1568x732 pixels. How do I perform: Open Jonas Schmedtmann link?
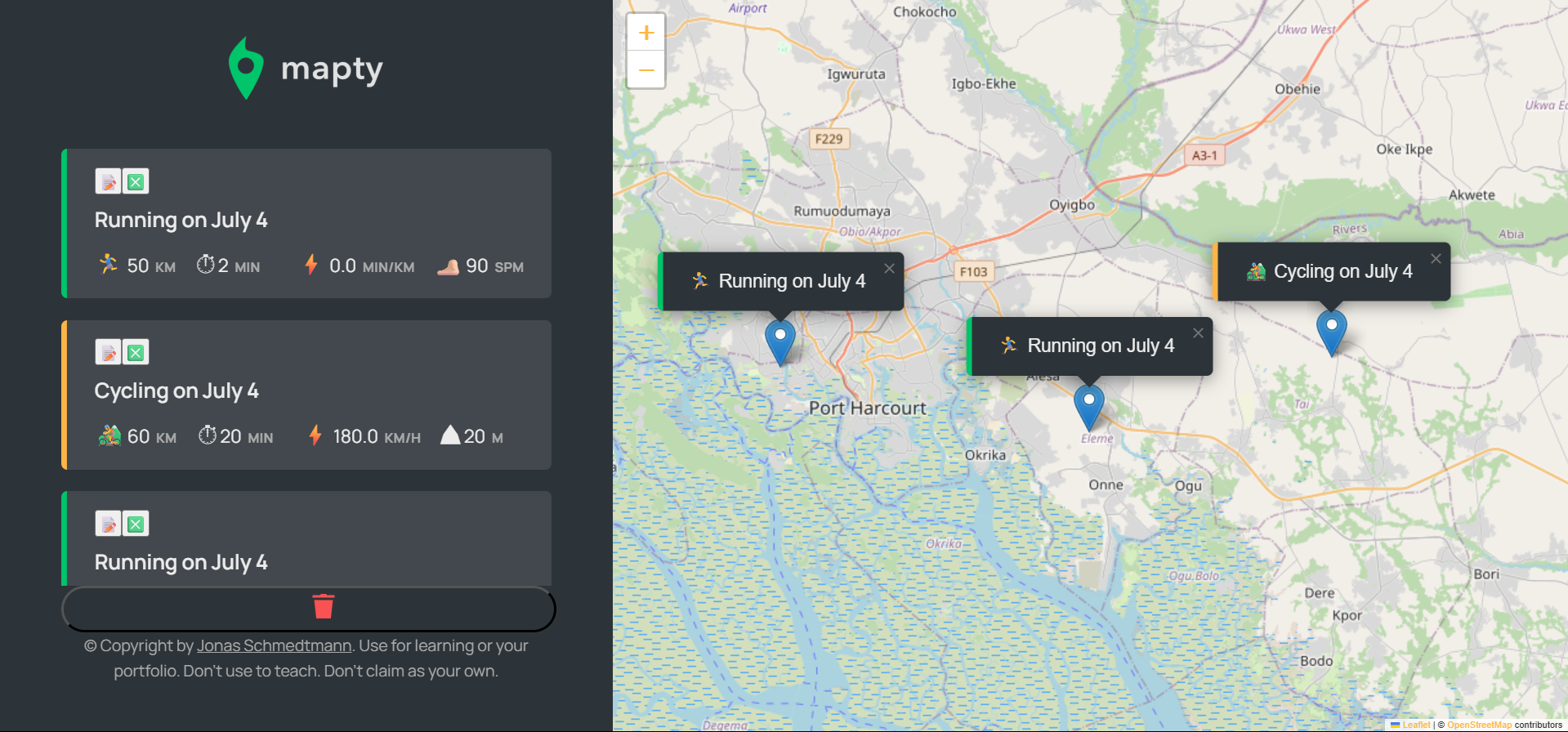coord(274,645)
